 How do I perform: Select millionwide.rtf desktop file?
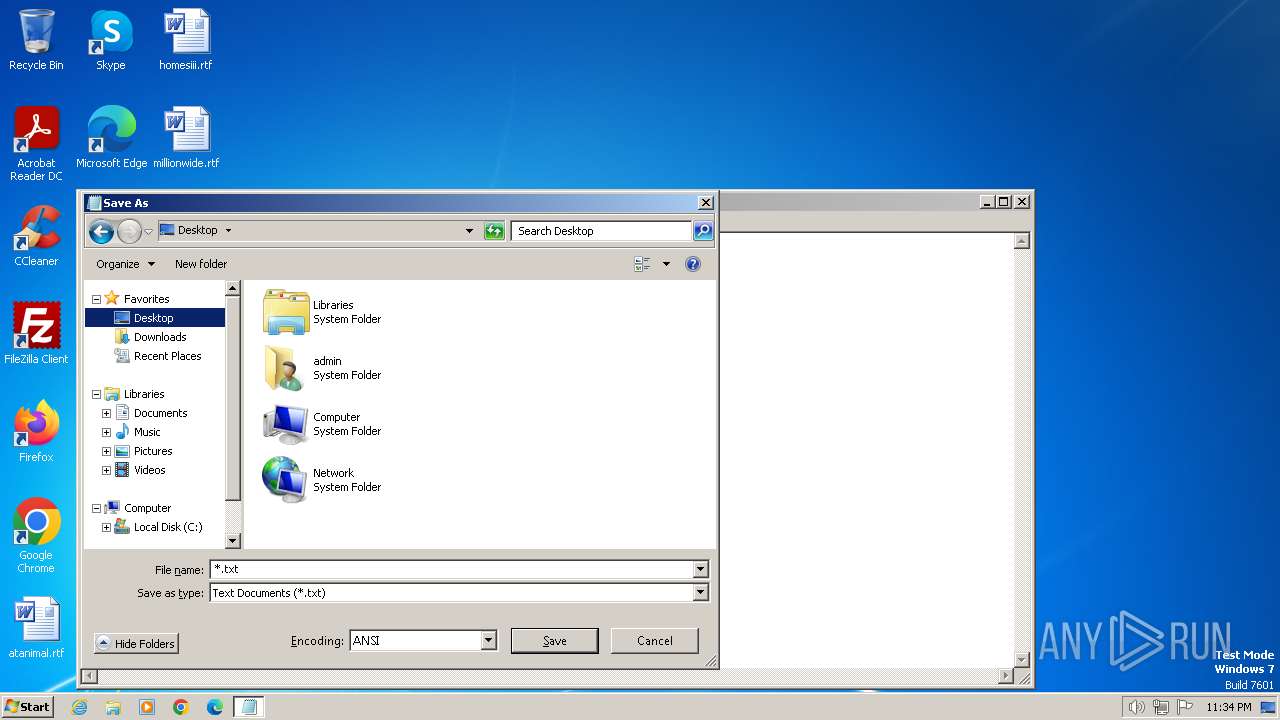186,138
